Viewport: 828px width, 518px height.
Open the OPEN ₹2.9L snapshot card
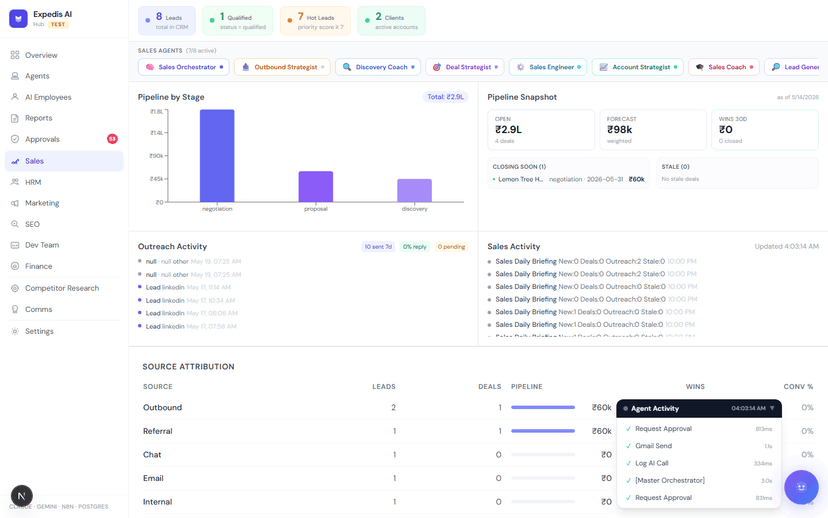(x=541, y=130)
